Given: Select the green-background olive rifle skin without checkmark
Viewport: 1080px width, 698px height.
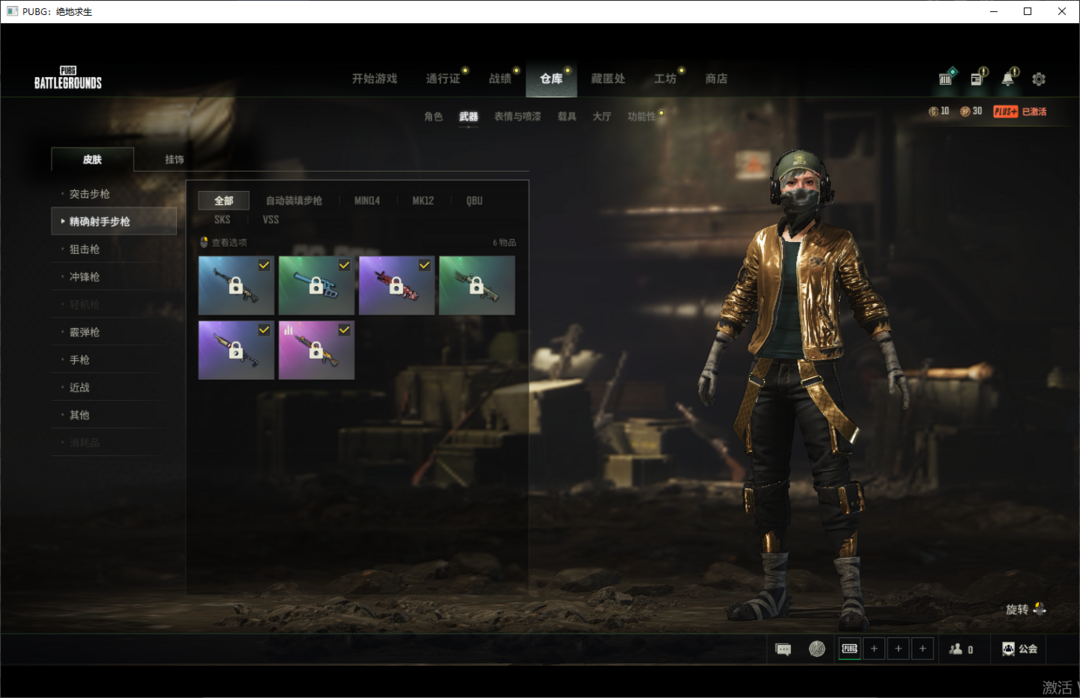Looking at the screenshot, I should pyautogui.click(x=477, y=285).
